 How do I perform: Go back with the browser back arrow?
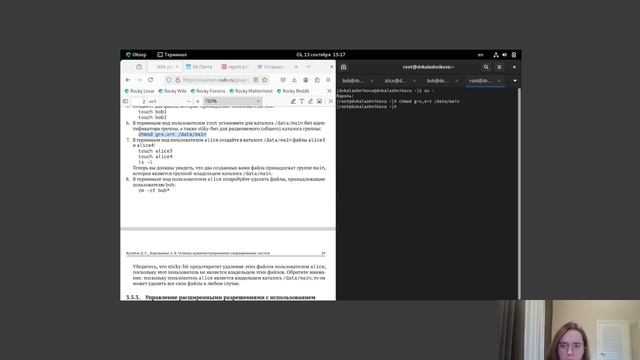coord(128,80)
